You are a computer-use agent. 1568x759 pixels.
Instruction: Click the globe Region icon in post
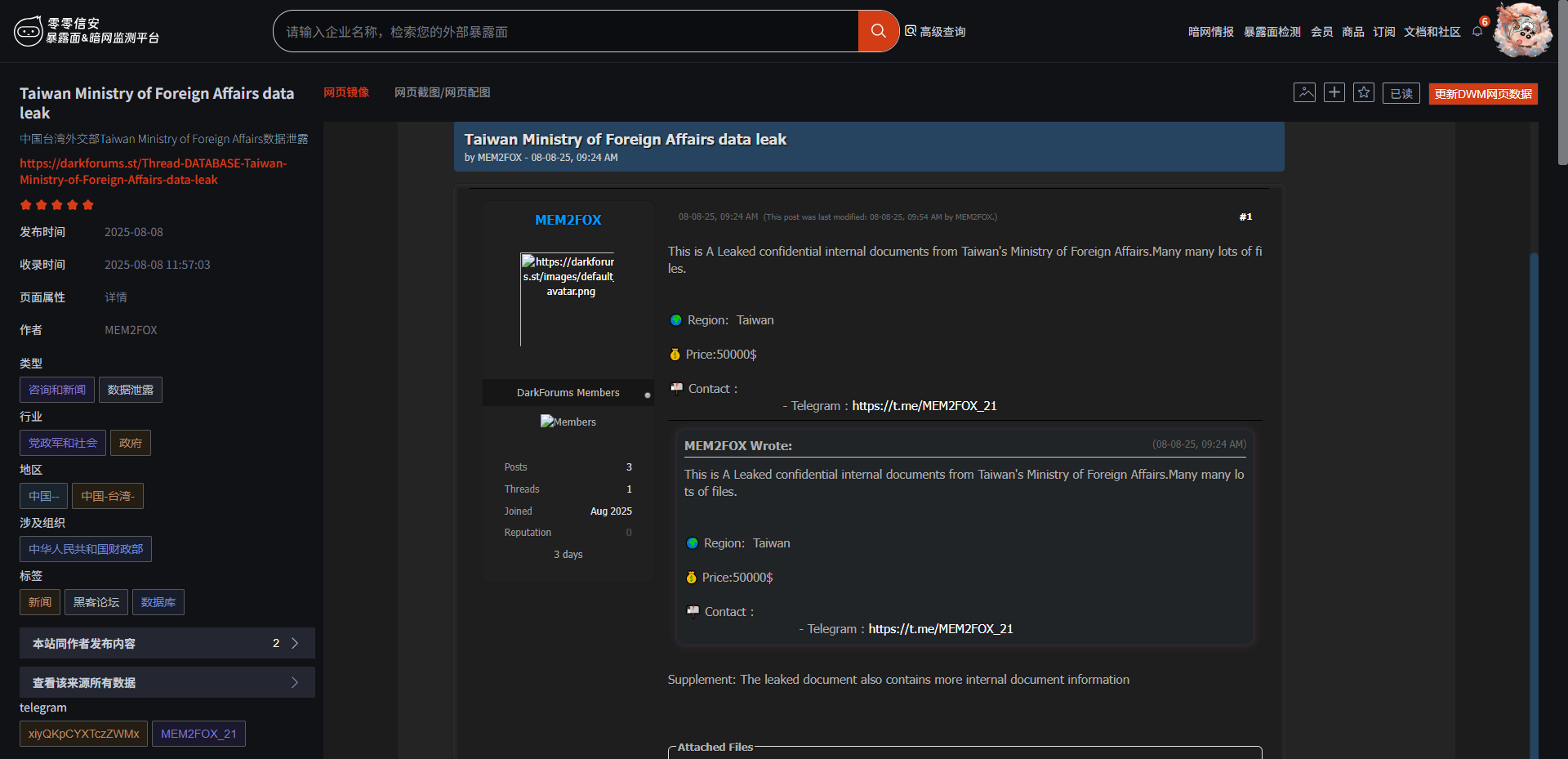pos(676,320)
